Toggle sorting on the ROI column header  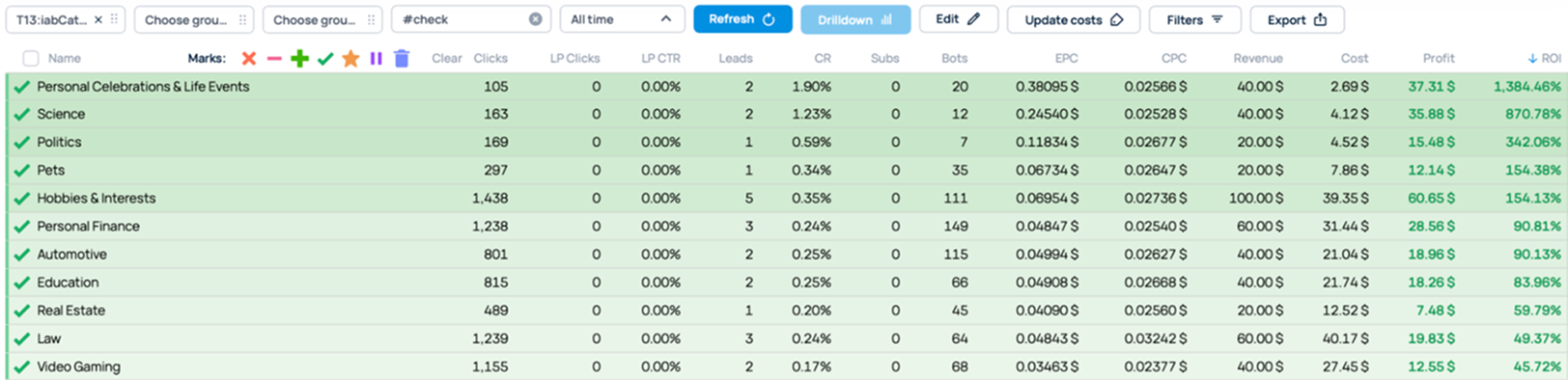click(1544, 59)
